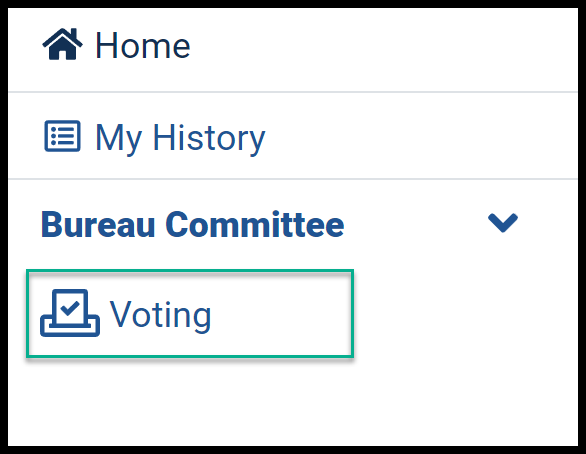The height and width of the screenshot is (454, 586).
Task: Click the Bureau Committee heading text
Action: tap(192, 225)
